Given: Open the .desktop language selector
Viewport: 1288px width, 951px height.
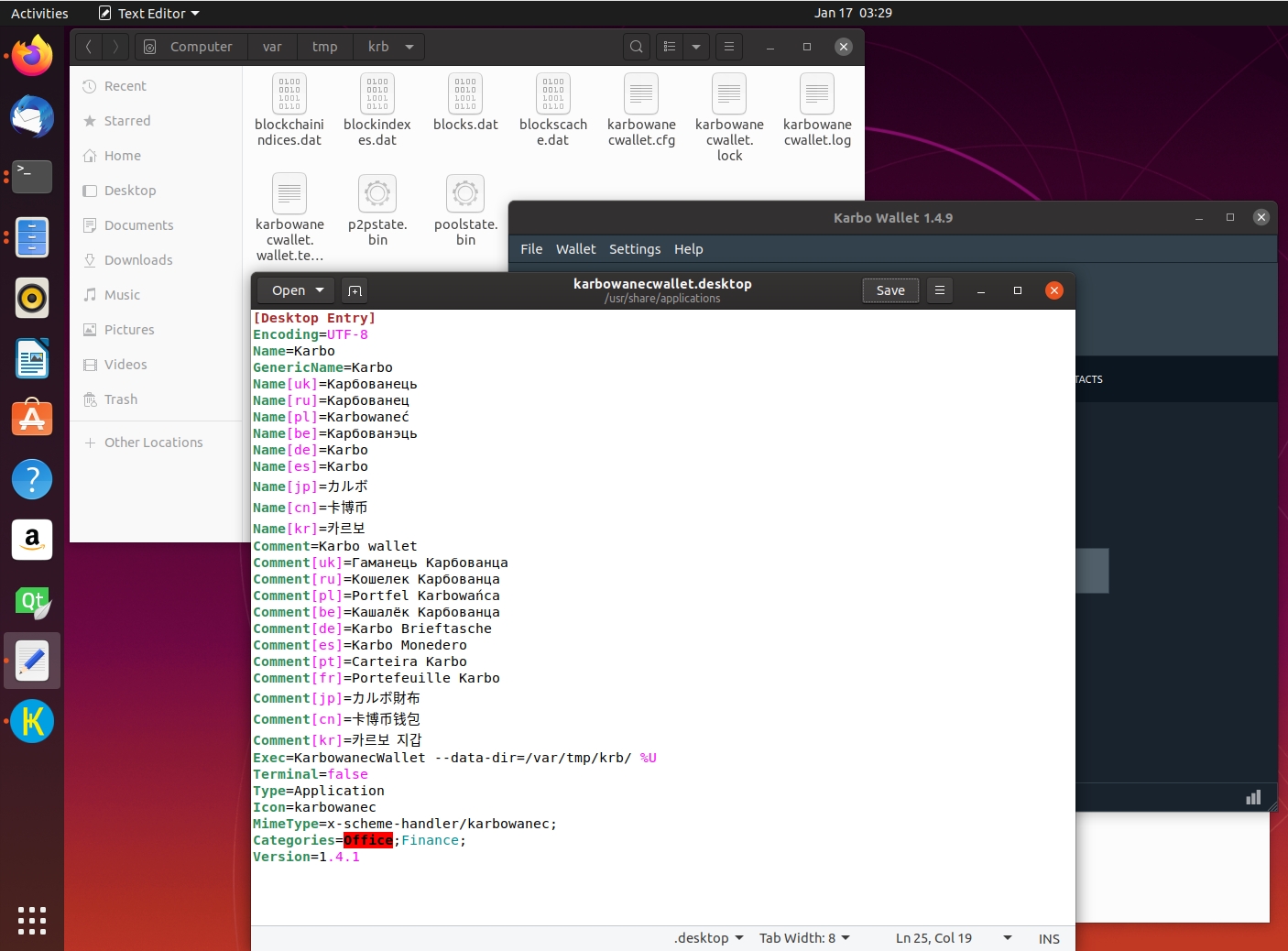Looking at the screenshot, I should pos(708,938).
